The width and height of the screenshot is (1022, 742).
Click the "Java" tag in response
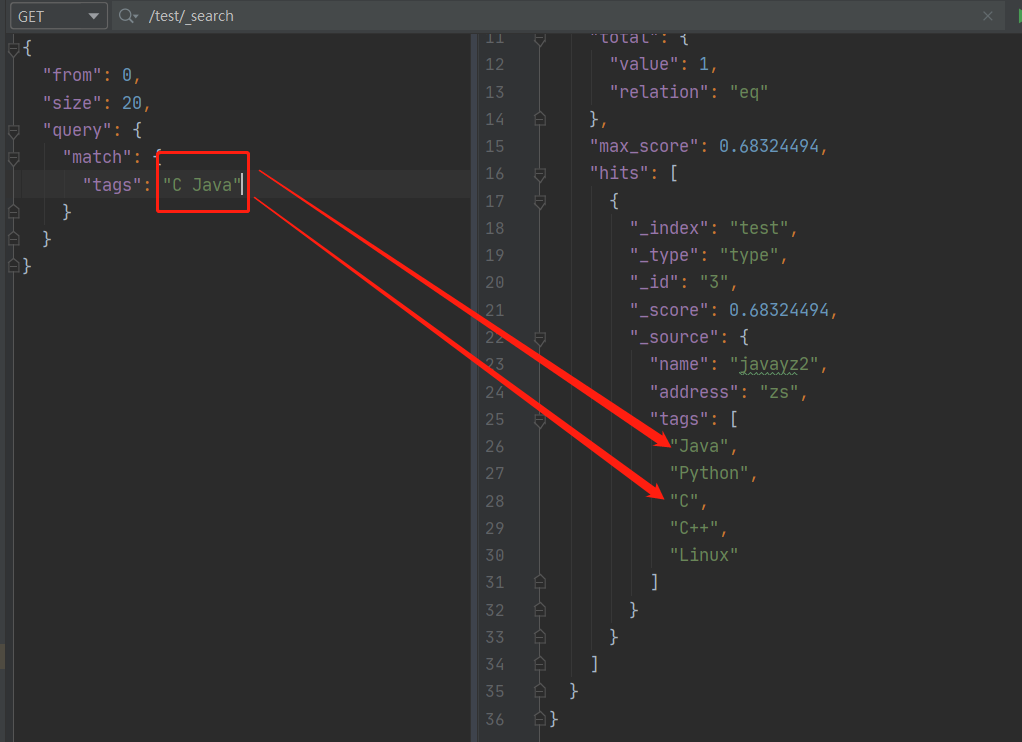pos(699,446)
